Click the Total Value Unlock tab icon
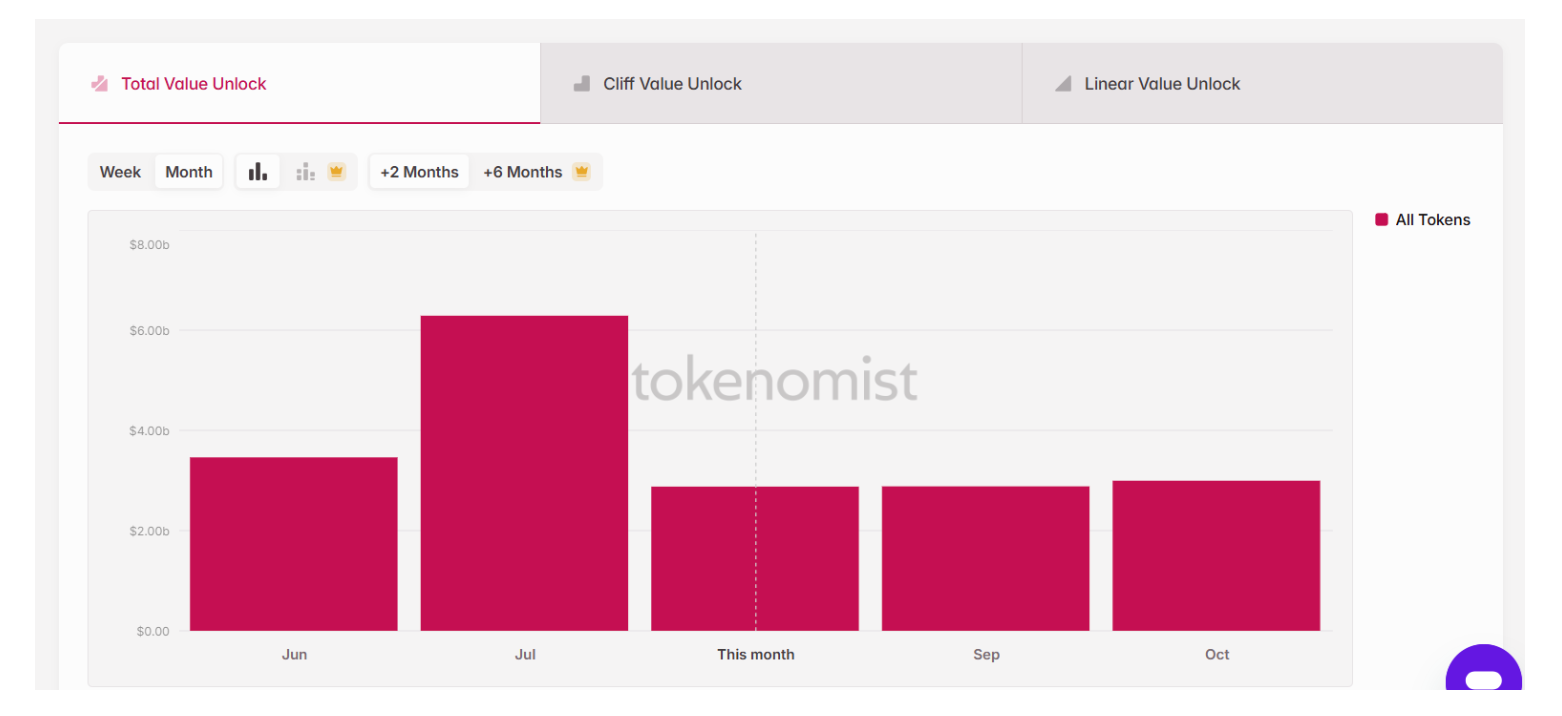 click(x=99, y=84)
